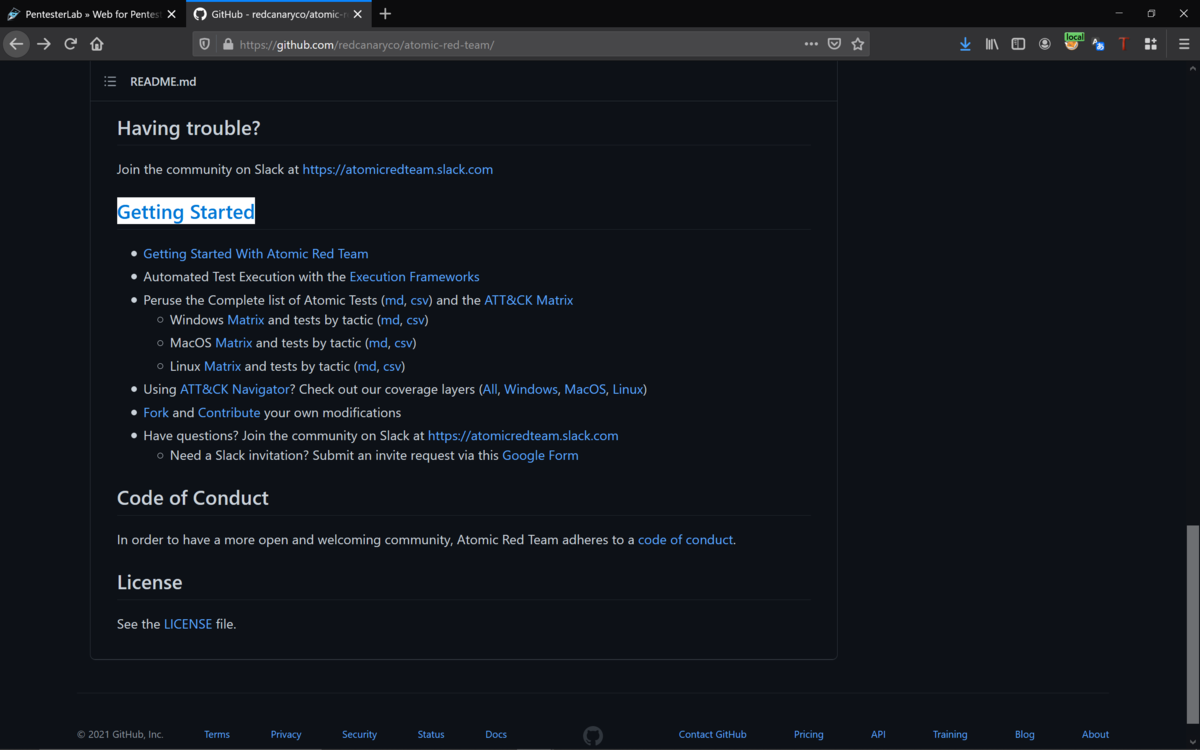1200x750 pixels.
Task: Open Slack link under Have questions
Action: (x=523, y=435)
